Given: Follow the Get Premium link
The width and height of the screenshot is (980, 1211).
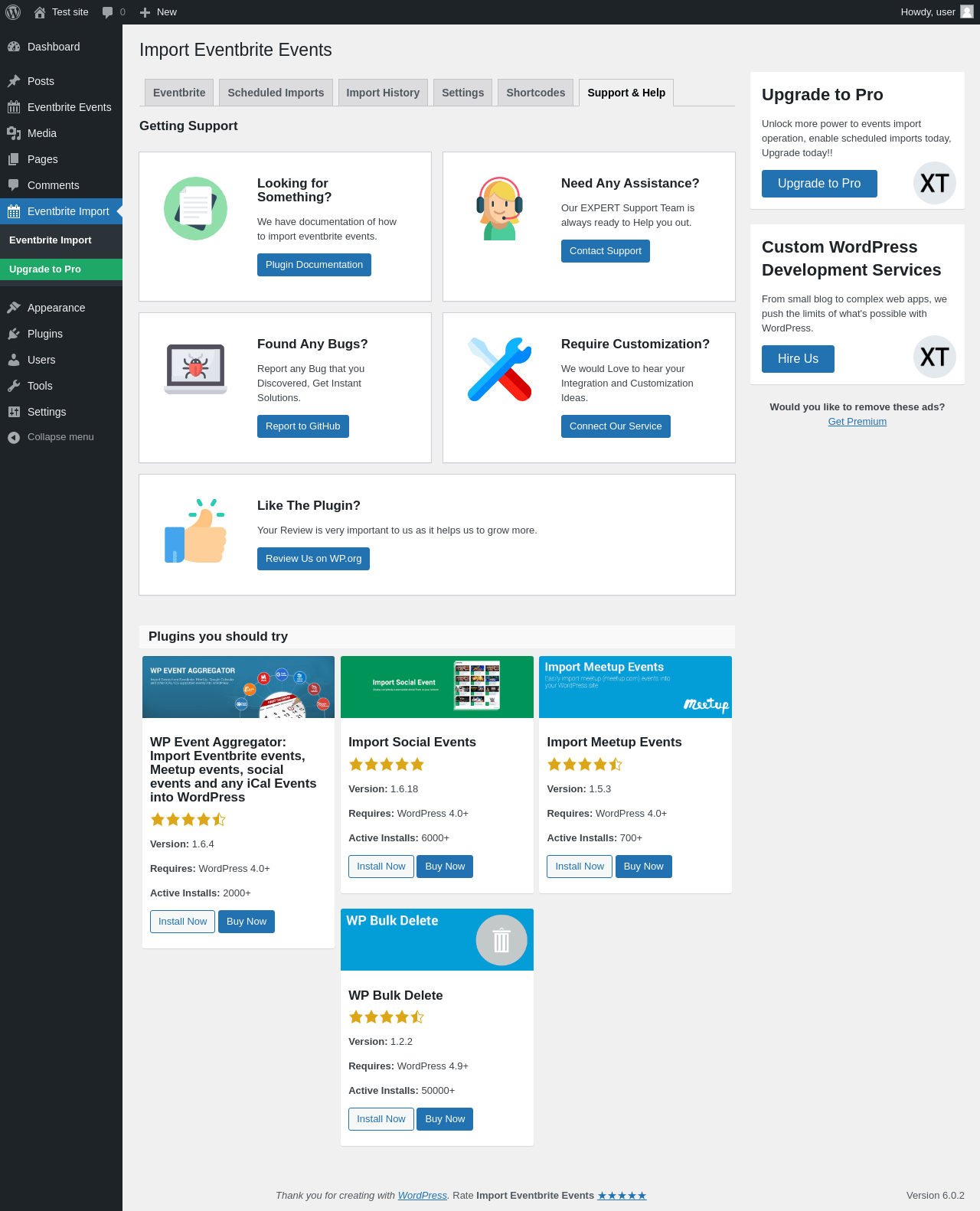Looking at the screenshot, I should [x=857, y=422].
